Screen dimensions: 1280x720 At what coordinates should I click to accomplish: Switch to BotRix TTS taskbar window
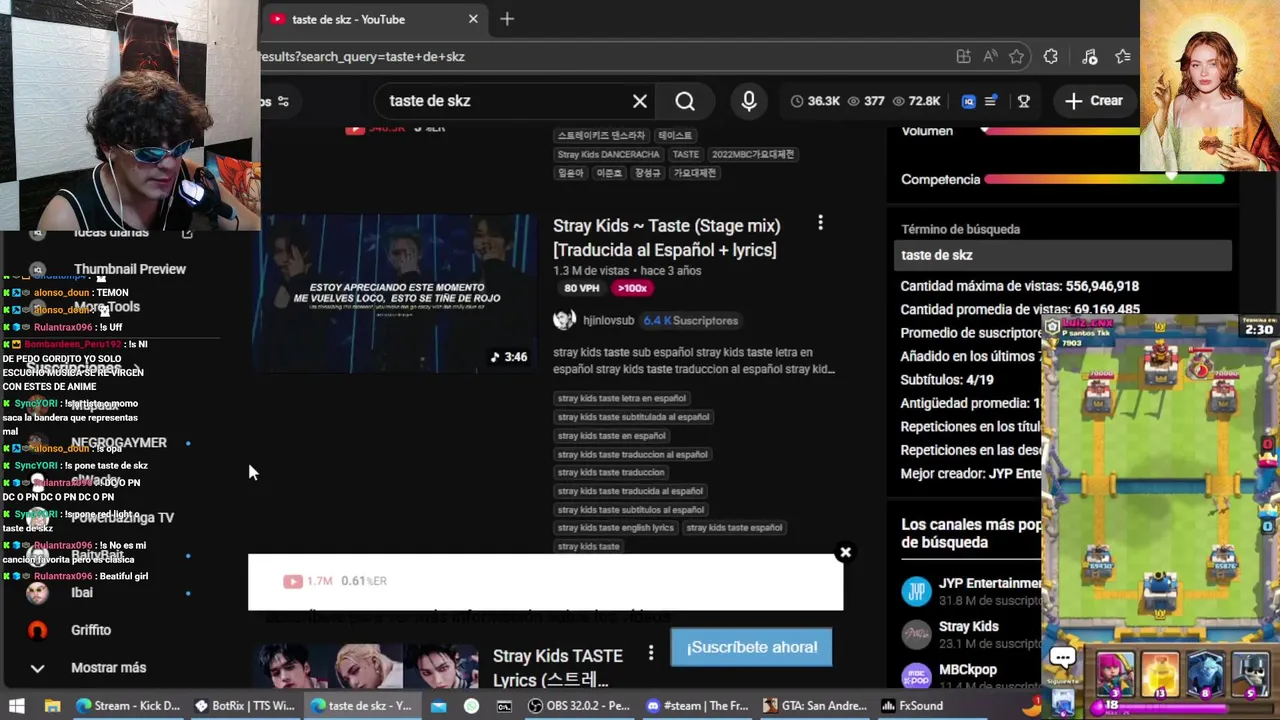[245, 706]
